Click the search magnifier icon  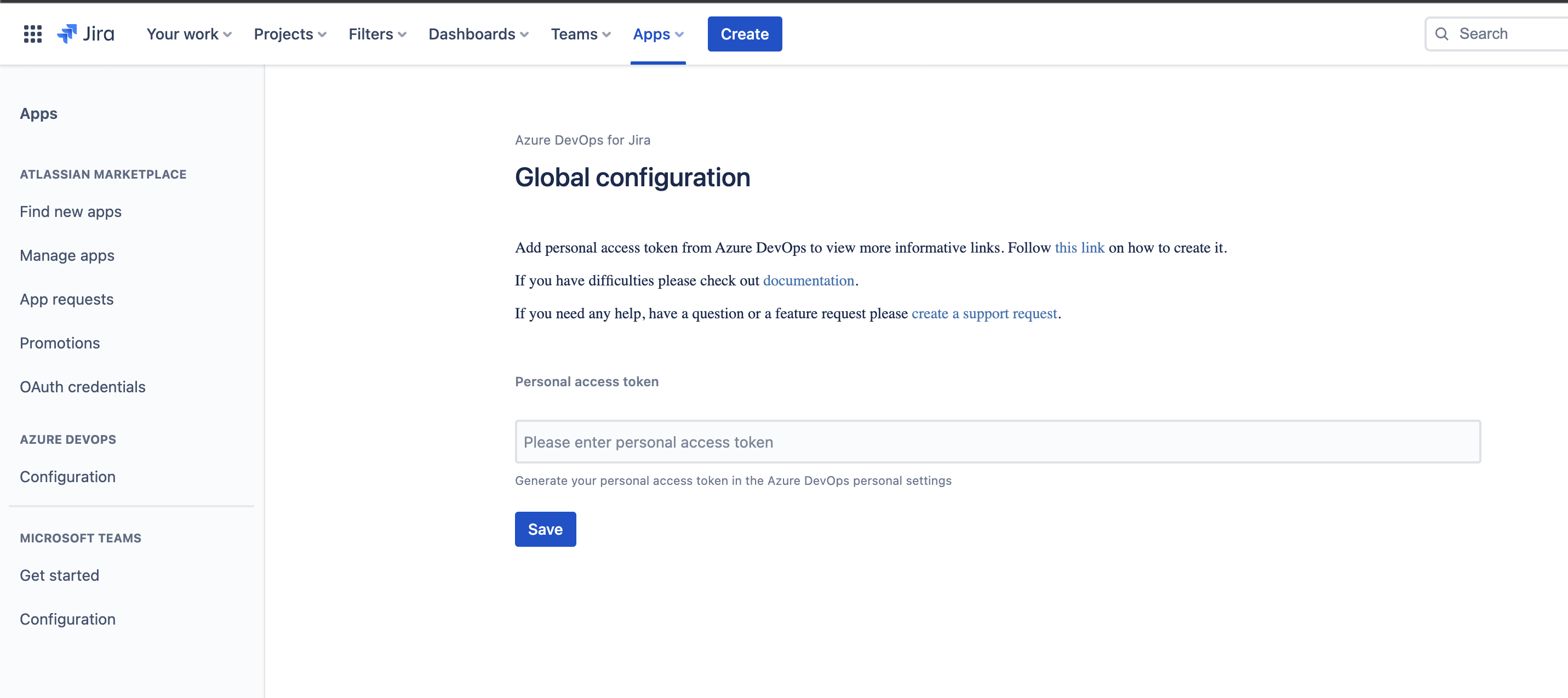pyautogui.click(x=1441, y=34)
